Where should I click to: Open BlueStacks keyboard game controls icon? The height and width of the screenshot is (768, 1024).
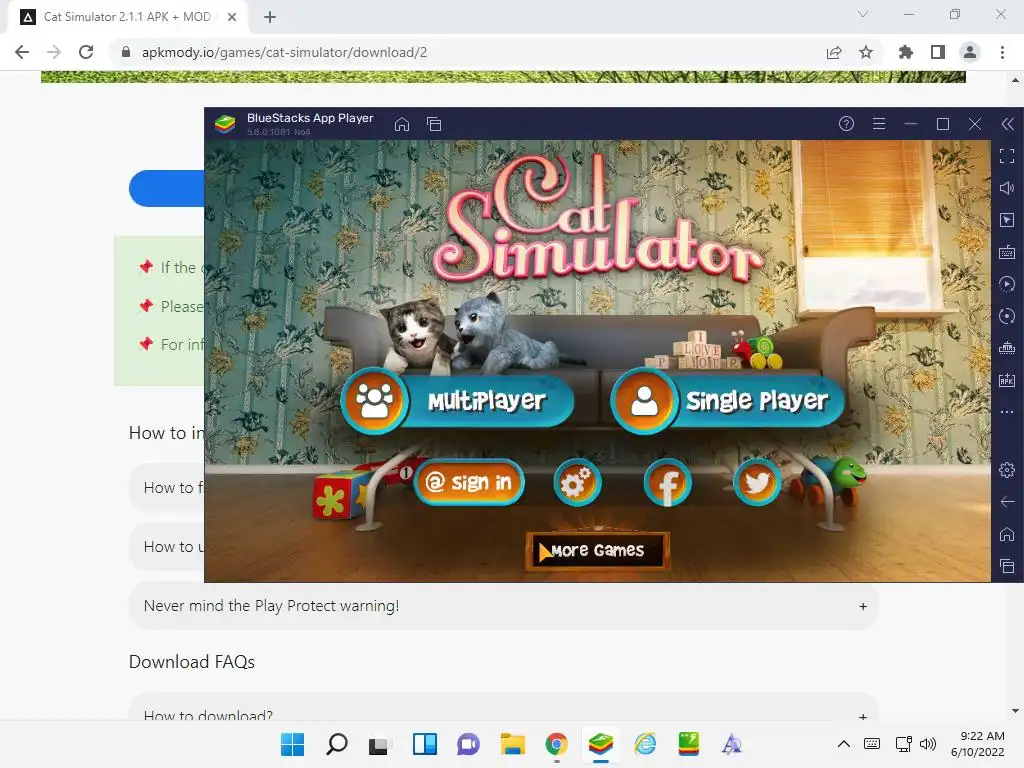1007,252
